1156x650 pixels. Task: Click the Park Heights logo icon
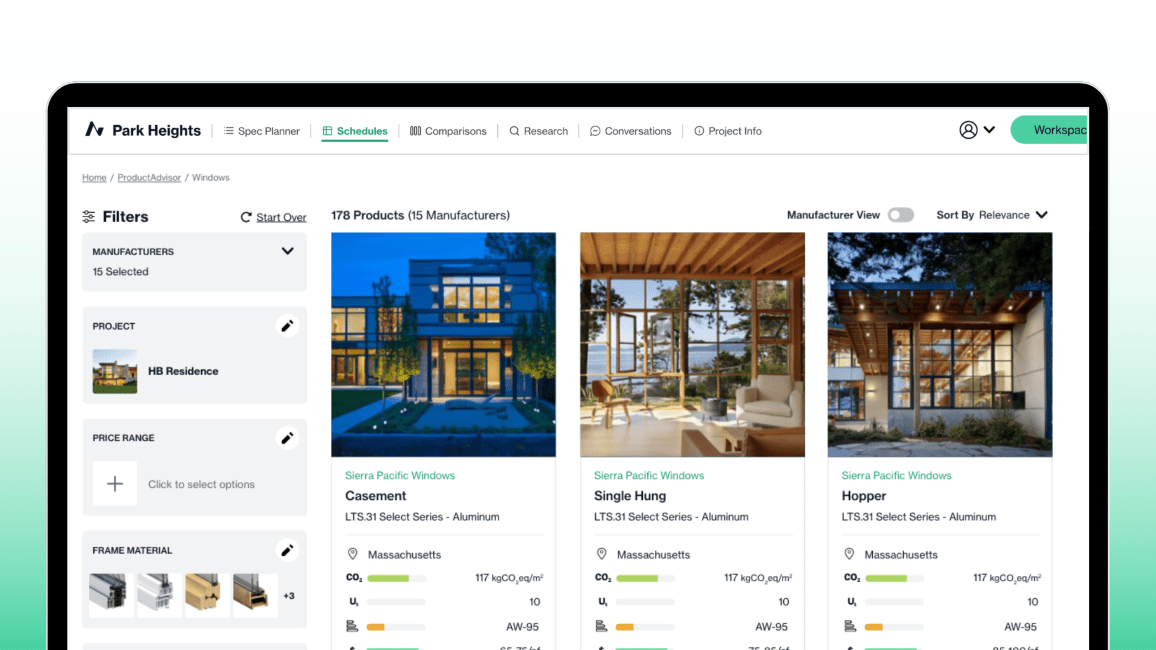click(x=94, y=130)
